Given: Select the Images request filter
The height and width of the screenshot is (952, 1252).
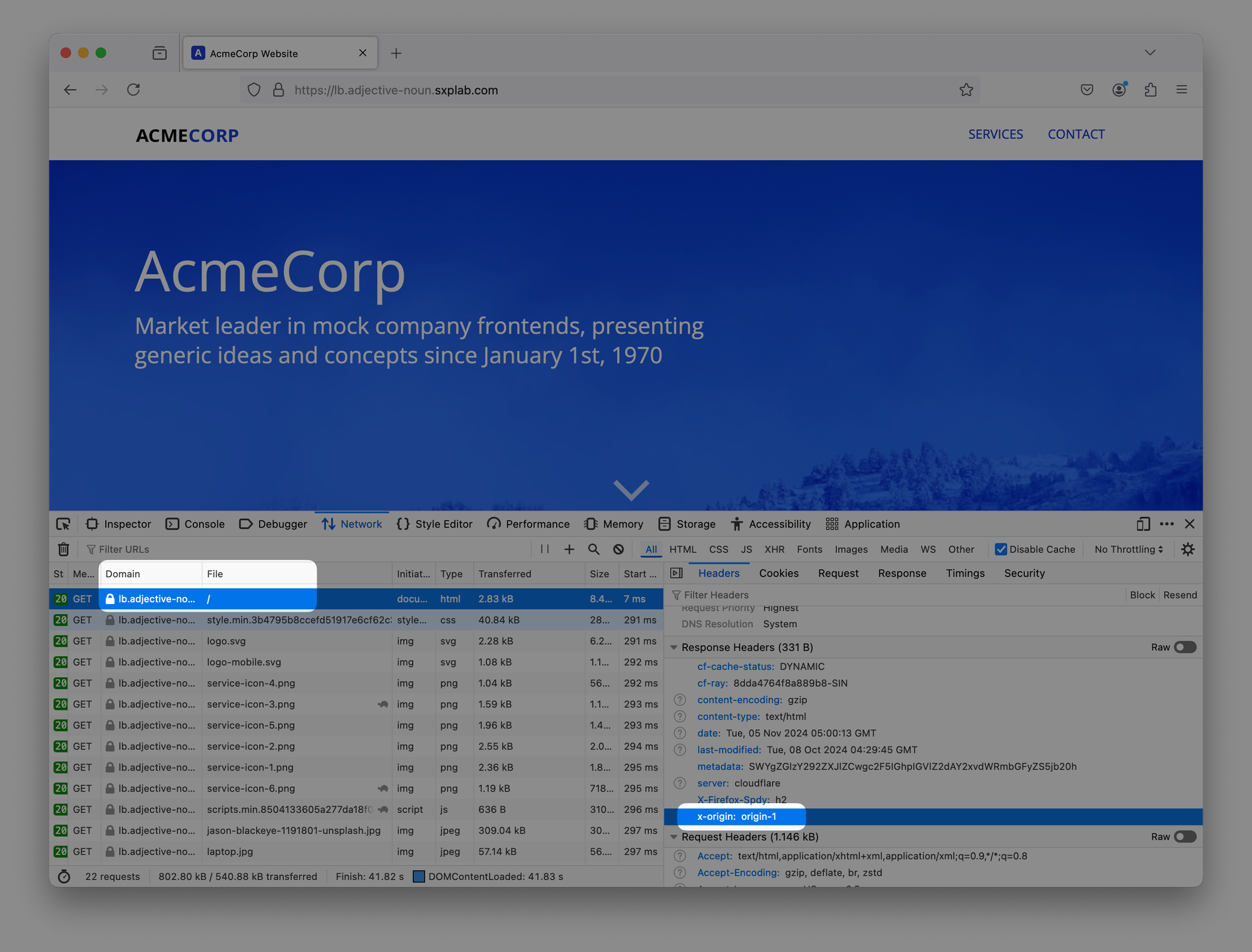Looking at the screenshot, I should click(851, 549).
